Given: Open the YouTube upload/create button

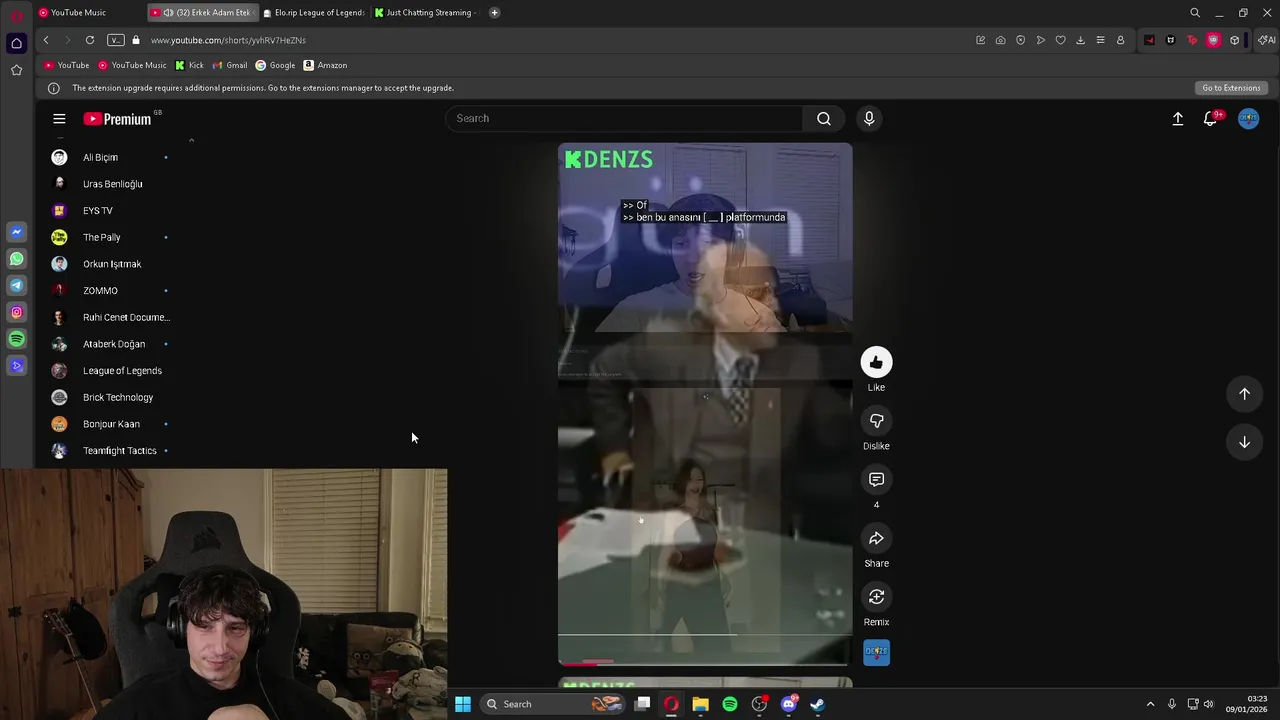Looking at the screenshot, I should tap(1178, 118).
